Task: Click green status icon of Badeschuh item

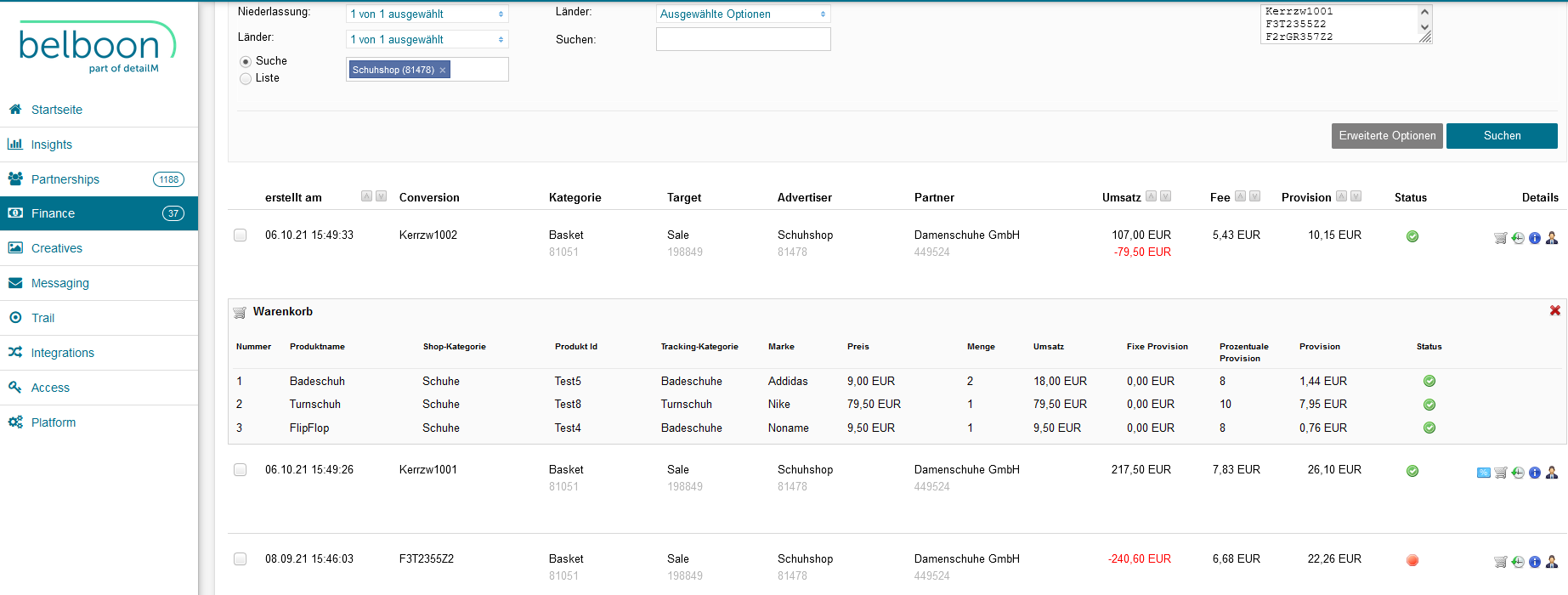Action: (1429, 381)
